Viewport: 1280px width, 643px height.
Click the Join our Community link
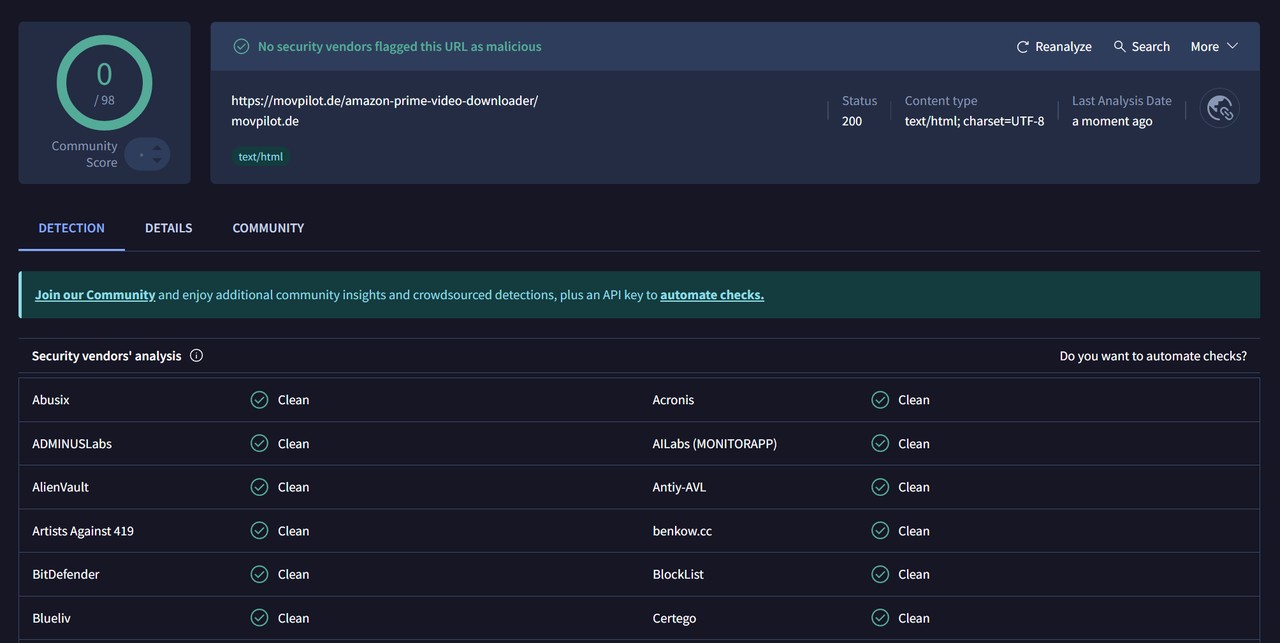(x=95, y=295)
